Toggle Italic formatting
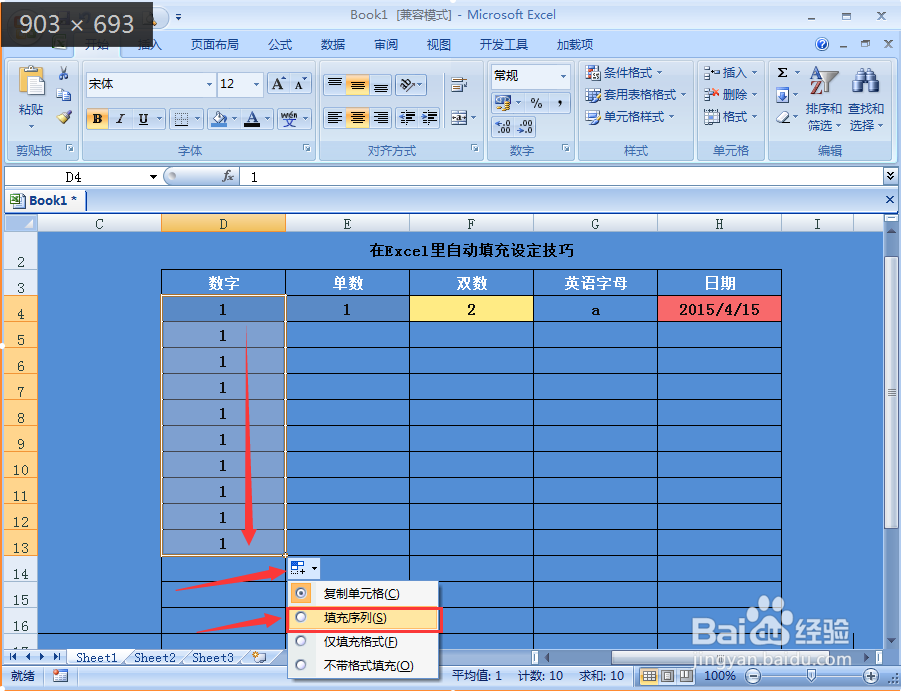The image size is (901, 691). pyautogui.click(x=120, y=118)
